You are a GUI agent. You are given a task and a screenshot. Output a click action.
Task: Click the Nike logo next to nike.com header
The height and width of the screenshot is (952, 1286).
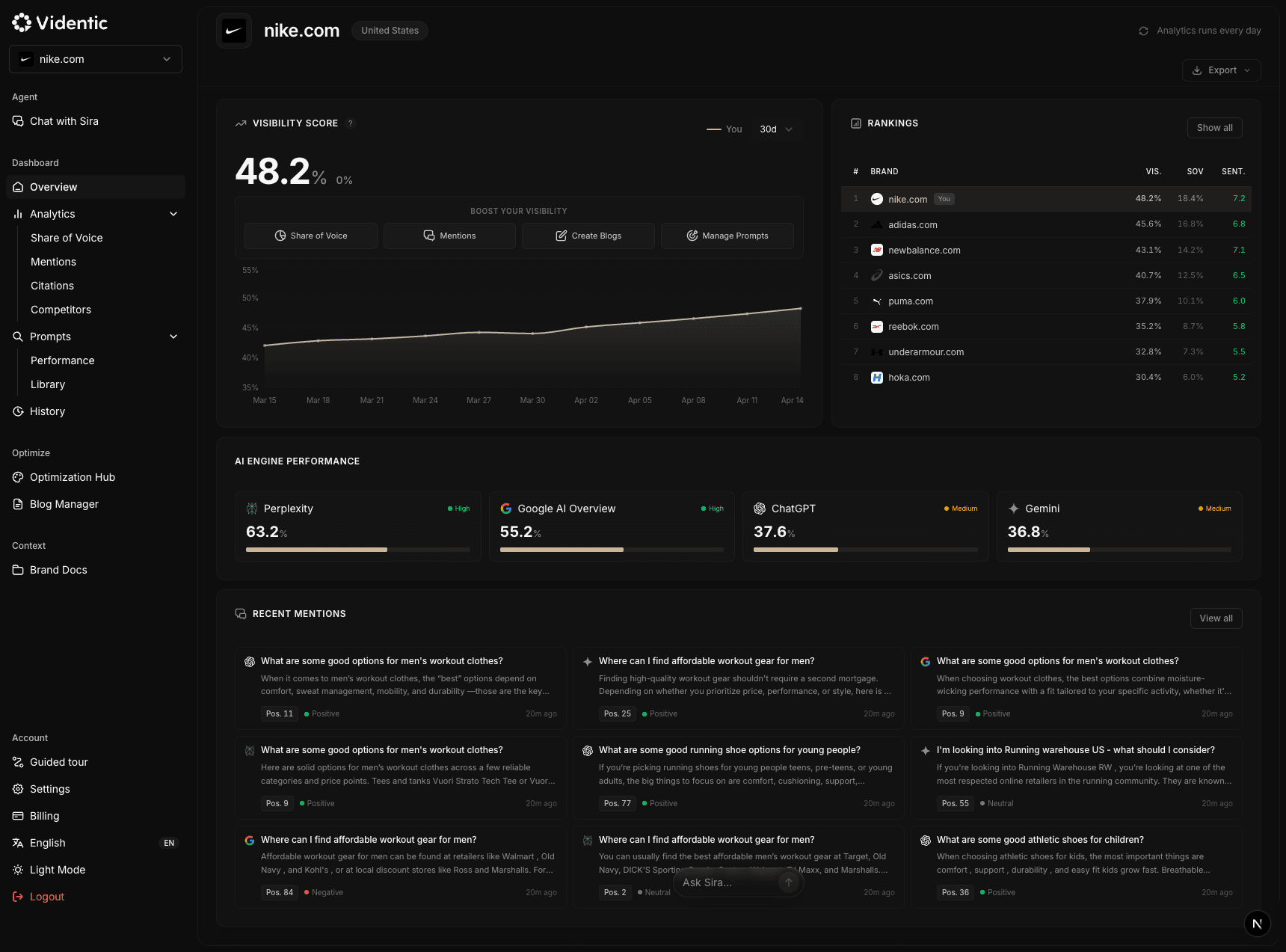click(x=234, y=31)
